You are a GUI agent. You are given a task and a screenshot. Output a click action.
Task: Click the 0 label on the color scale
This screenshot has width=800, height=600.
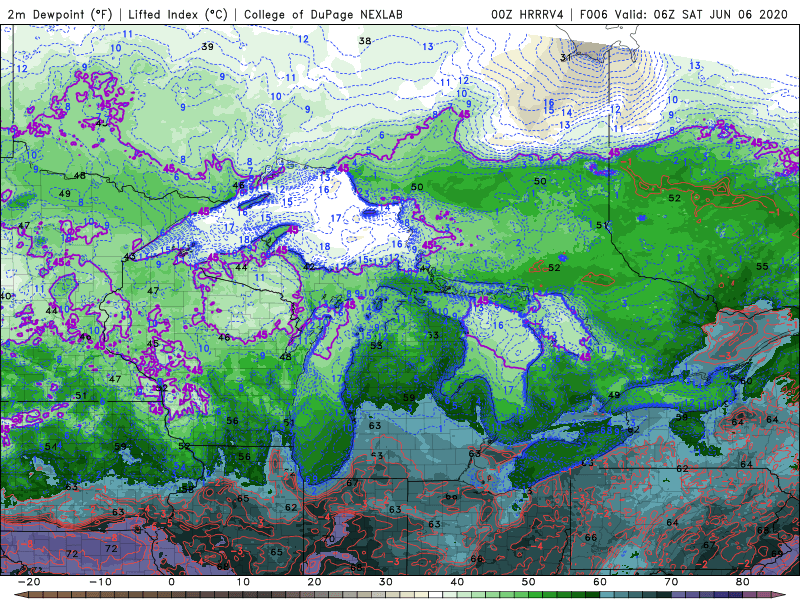(x=171, y=582)
